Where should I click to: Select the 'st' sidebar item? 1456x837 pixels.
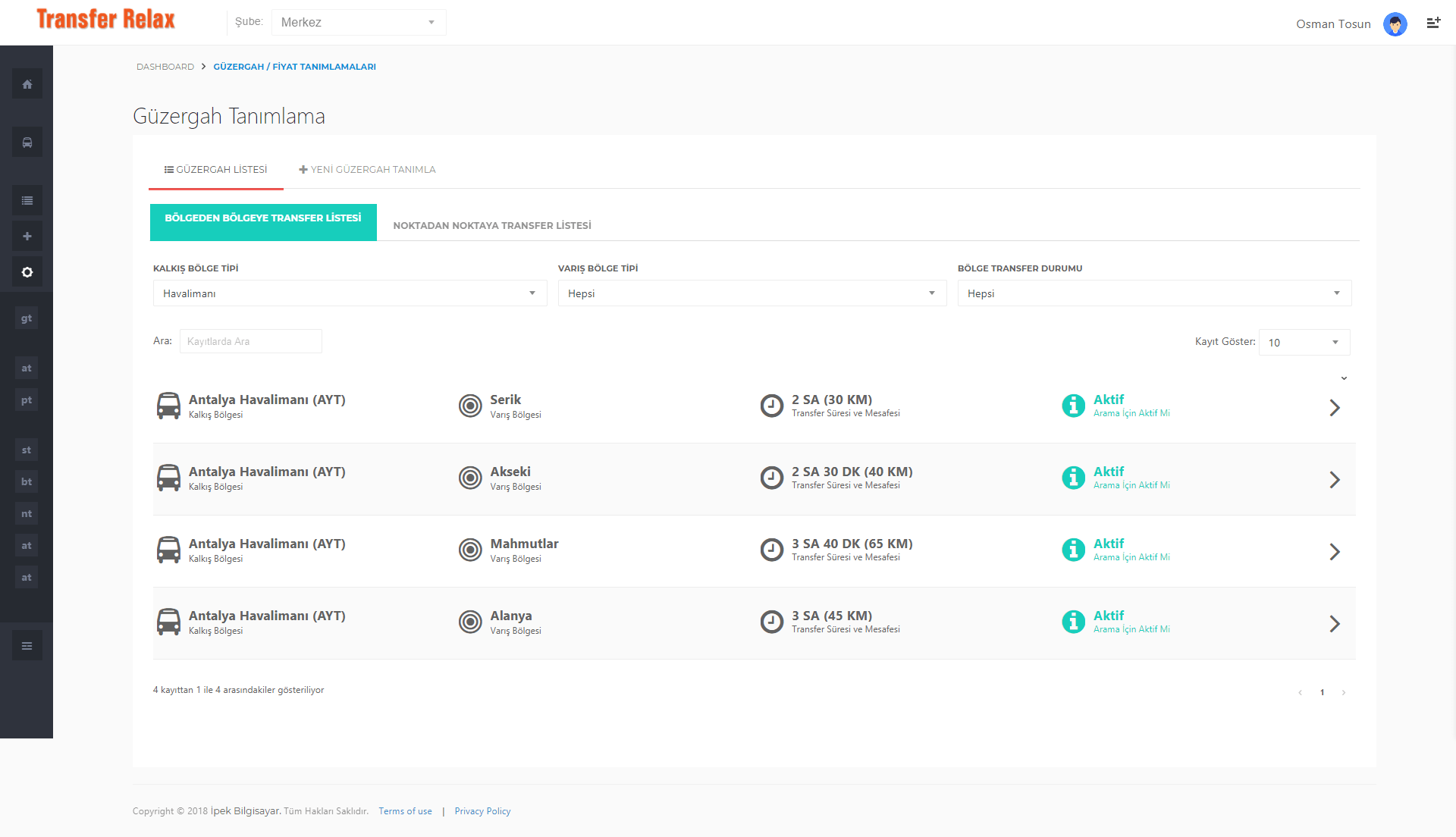point(27,450)
